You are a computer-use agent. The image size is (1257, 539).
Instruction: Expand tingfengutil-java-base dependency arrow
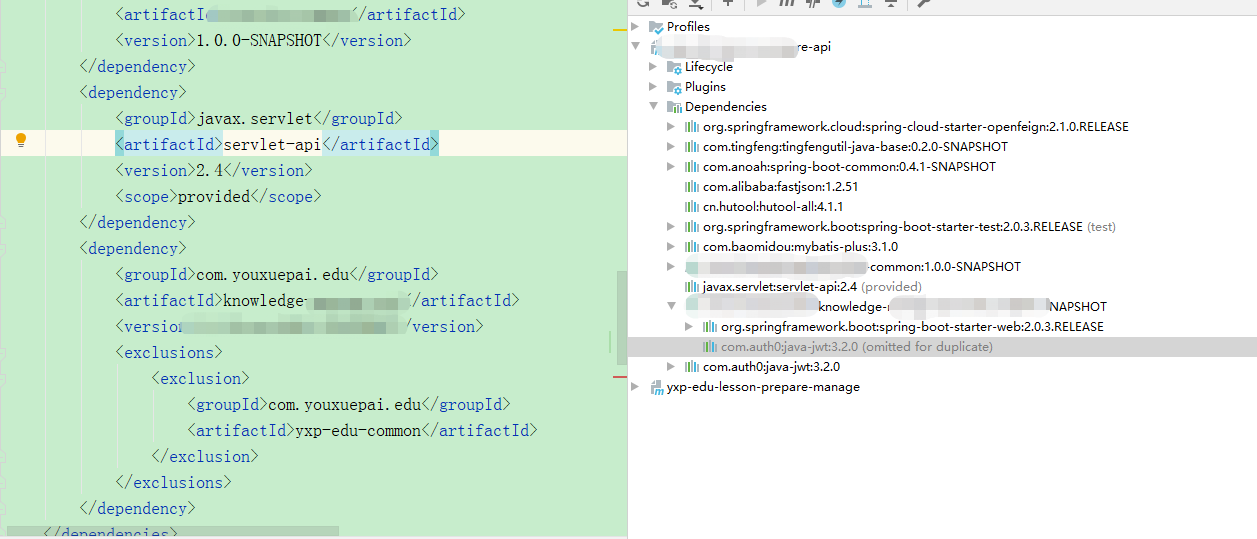[672, 147]
